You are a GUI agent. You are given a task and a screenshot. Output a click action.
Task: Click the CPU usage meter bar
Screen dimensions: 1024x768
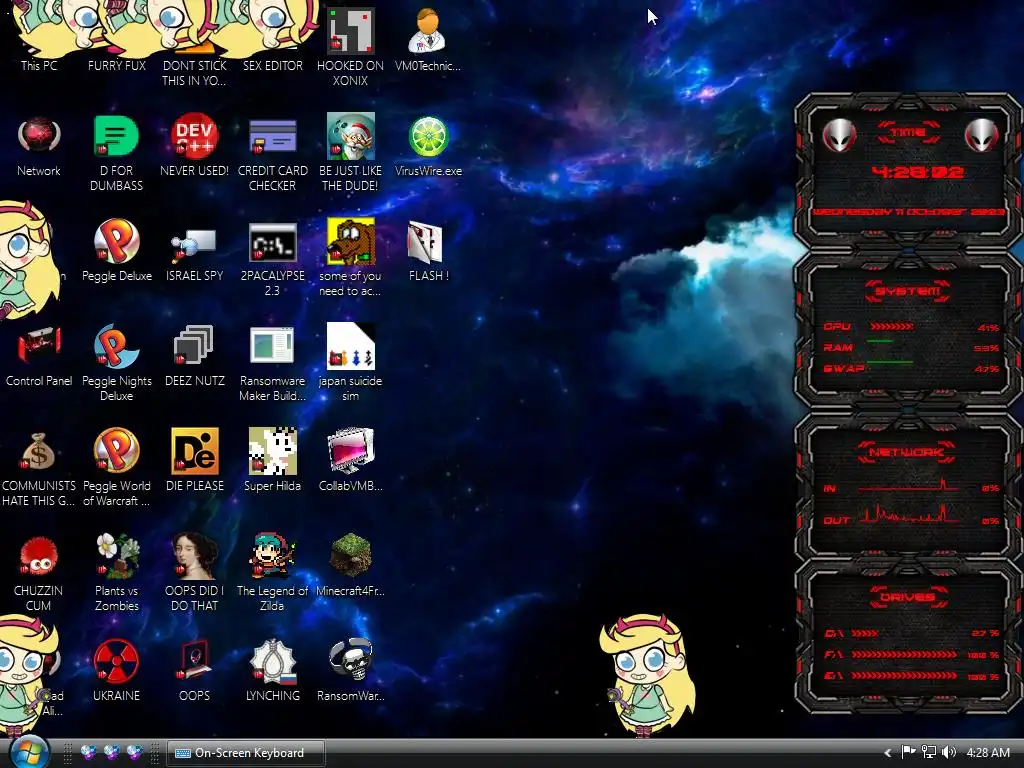(x=892, y=327)
